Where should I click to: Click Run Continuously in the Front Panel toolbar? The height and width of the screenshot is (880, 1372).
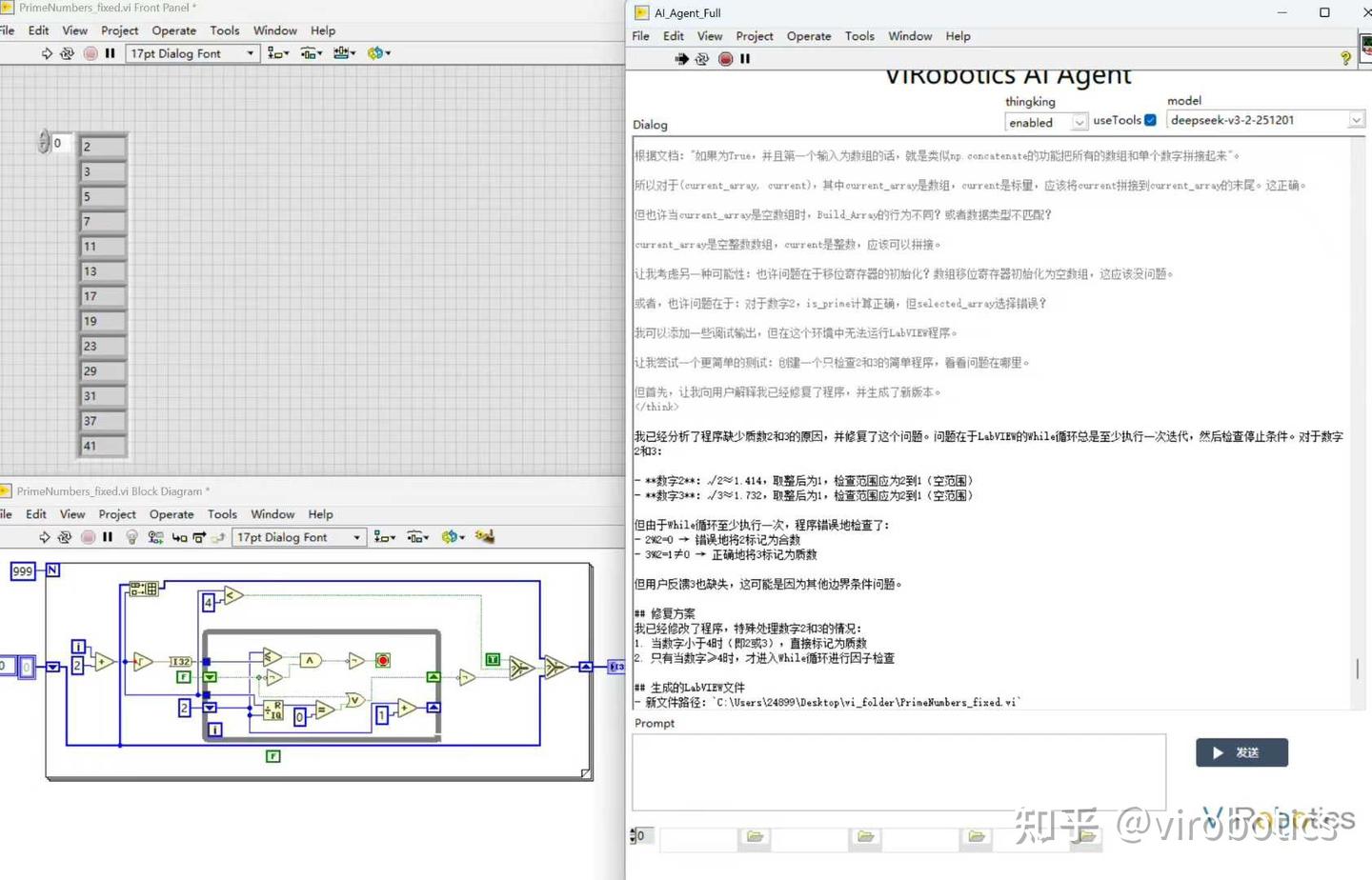coord(67,53)
